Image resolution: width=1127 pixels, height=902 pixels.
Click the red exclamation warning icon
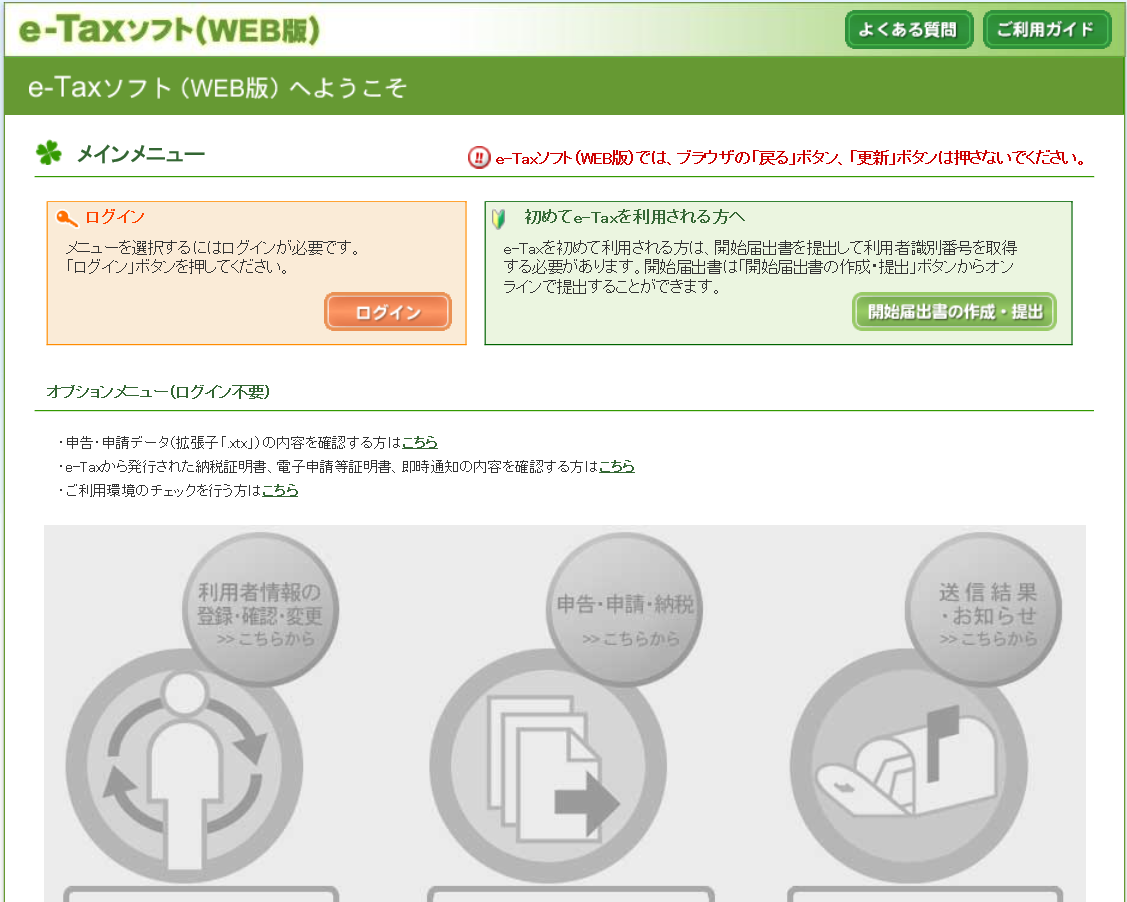click(x=479, y=157)
